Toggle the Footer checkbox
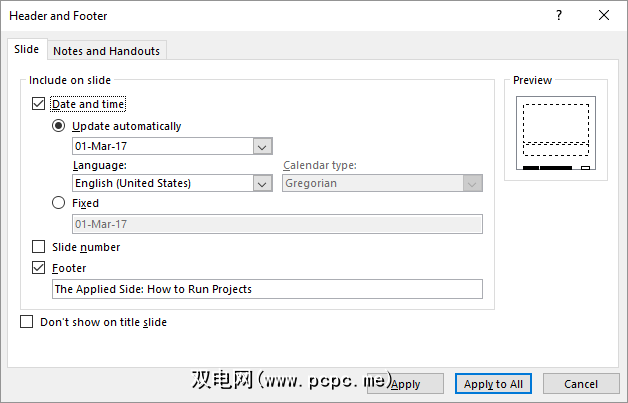628x403 pixels. point(39,268)
